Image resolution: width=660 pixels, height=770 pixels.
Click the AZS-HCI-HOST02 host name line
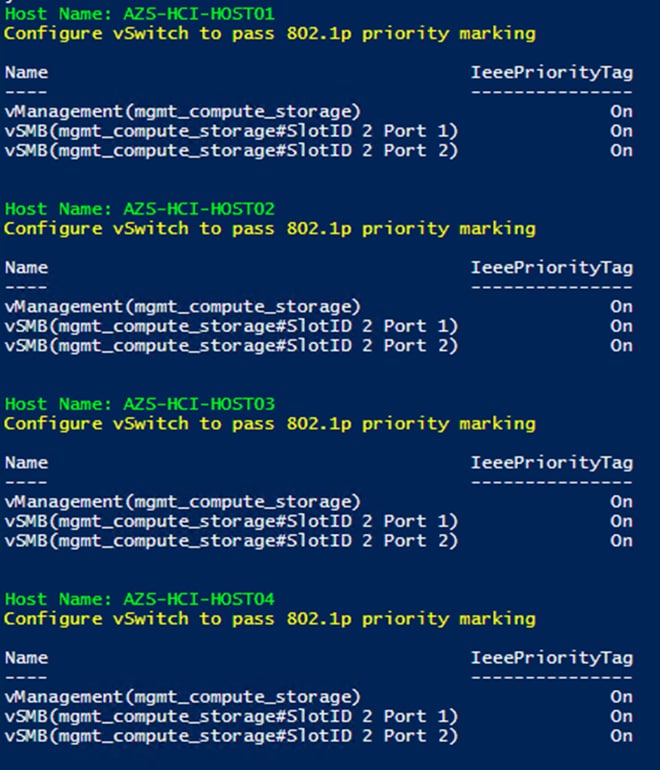(x=139, y=209)
